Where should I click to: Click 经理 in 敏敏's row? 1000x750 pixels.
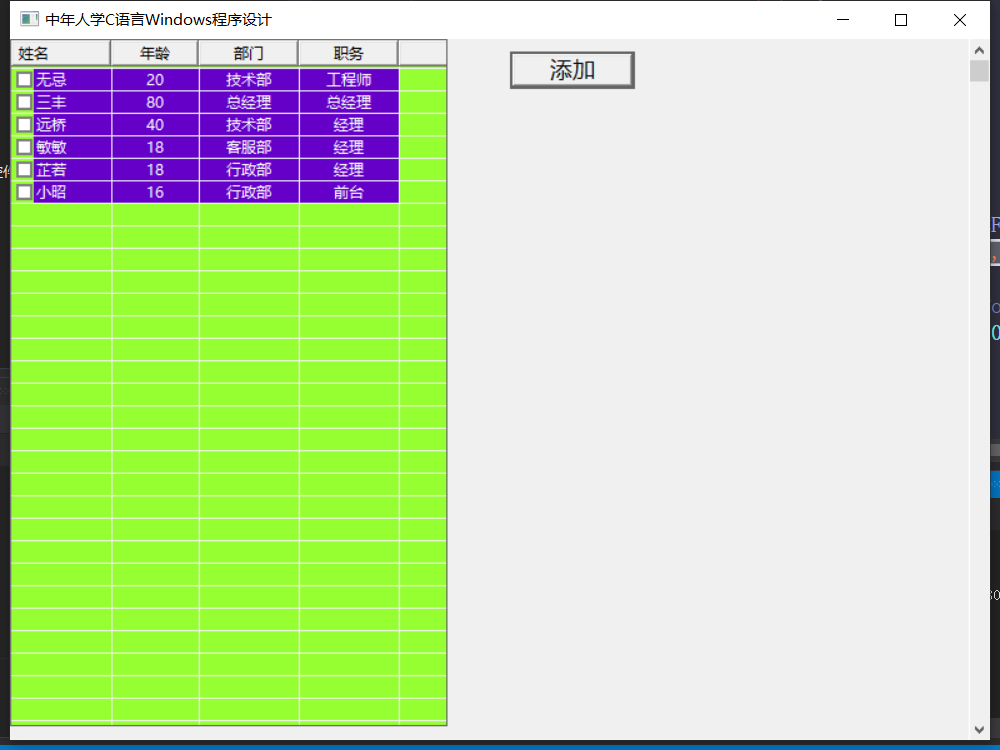click(x=349, y=147)
